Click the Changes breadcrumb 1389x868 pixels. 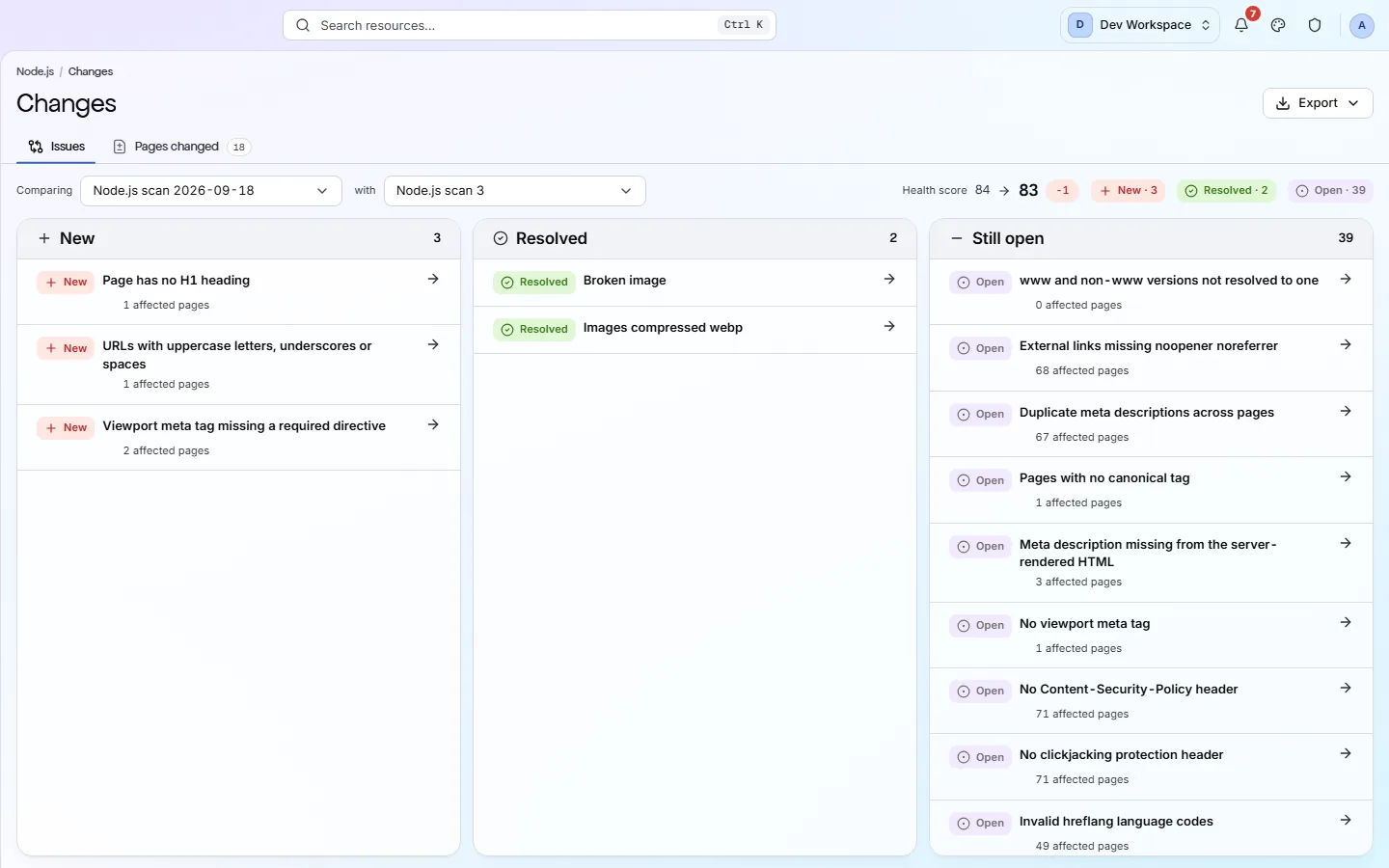tap(91, 71)
